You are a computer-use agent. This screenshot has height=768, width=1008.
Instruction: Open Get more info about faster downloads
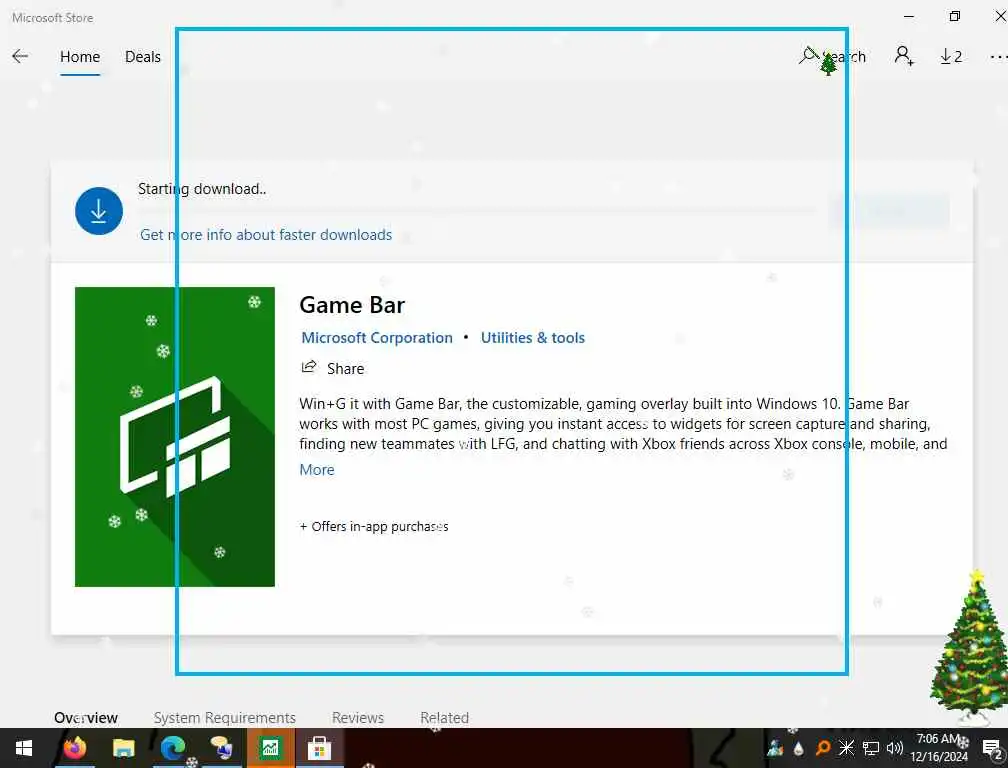[x=266, y=235]
